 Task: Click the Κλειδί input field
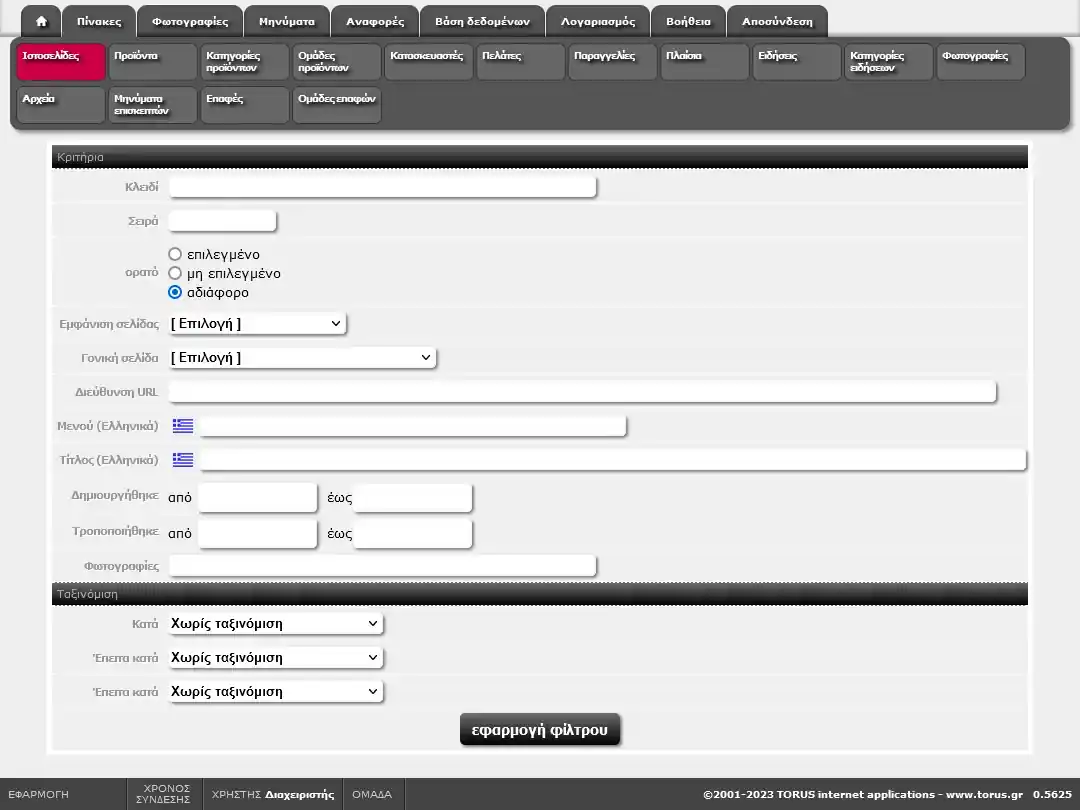(x=382, y=187)
